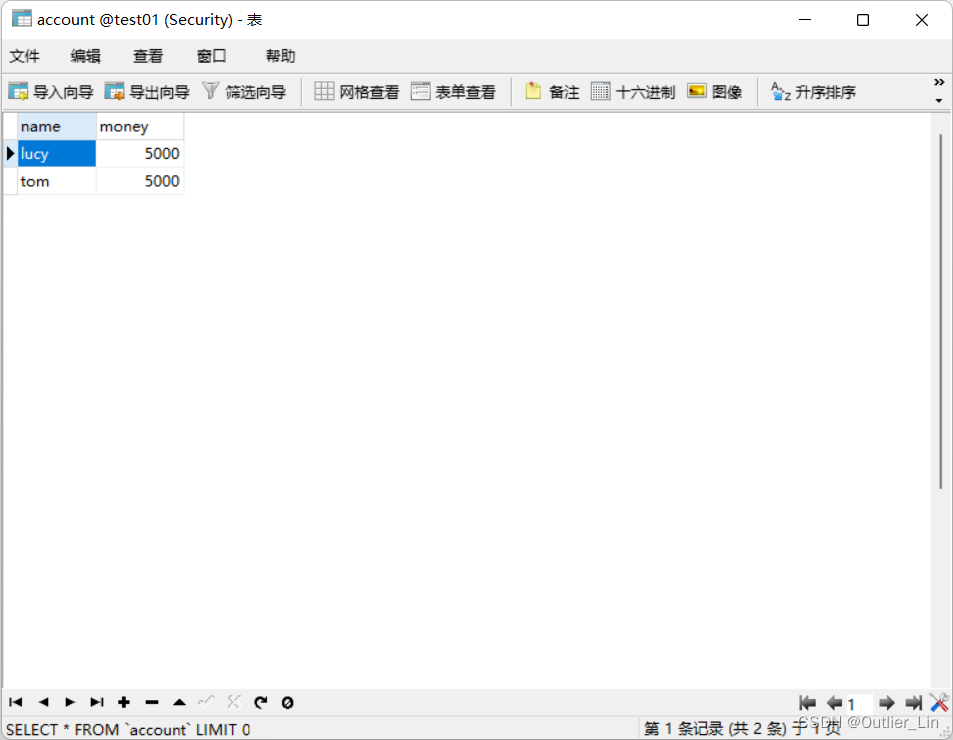Viewport: 953px width, 740px height.
Task: Click the SELECT * FROM account status text
Action: pos(128,729)
